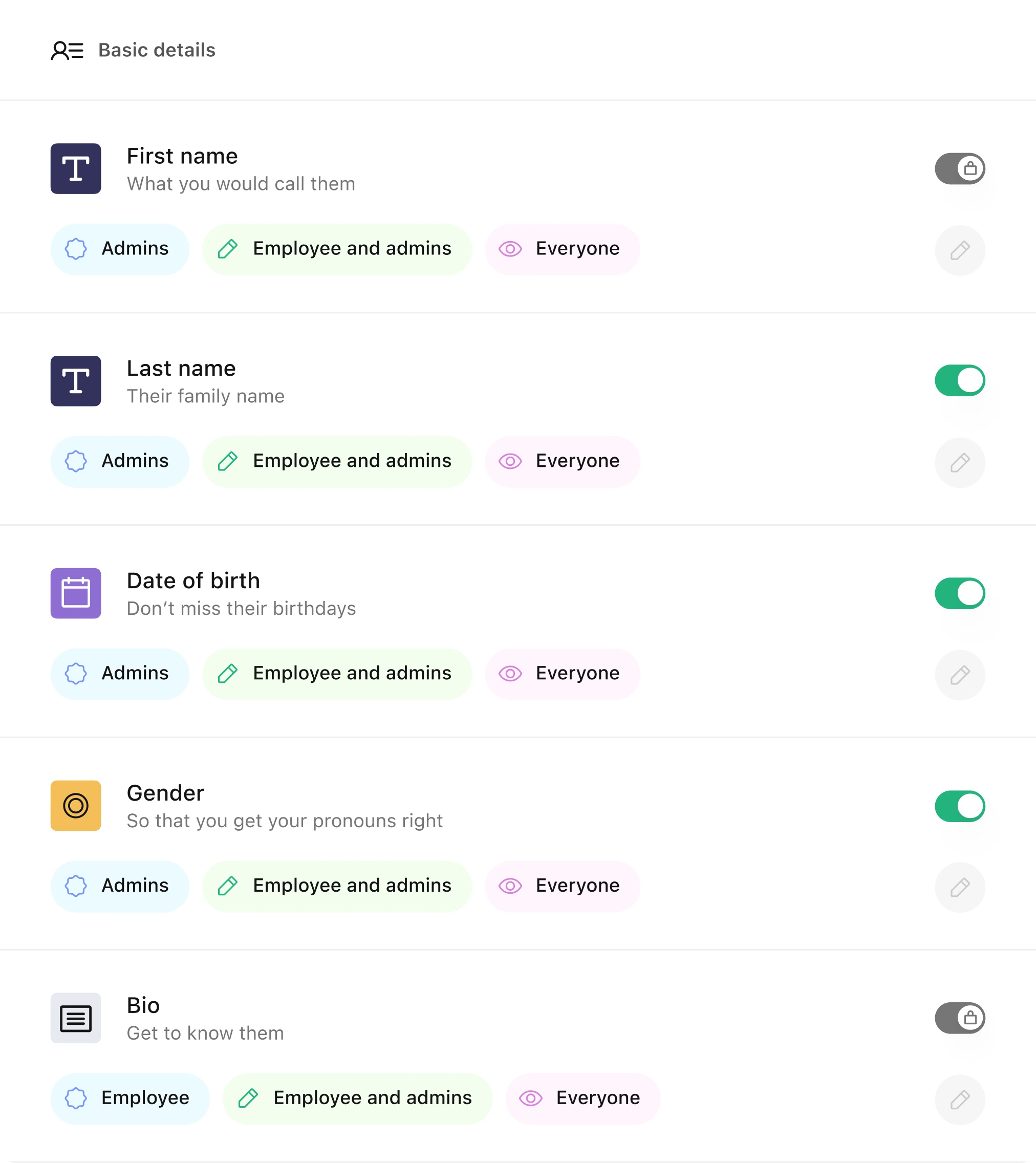Click the locked Bio toggle

coord(960,1018)
